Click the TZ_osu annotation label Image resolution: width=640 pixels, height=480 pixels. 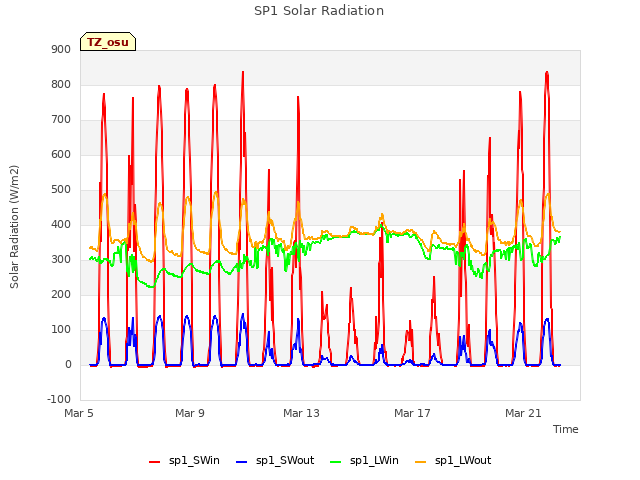point(108,42)
